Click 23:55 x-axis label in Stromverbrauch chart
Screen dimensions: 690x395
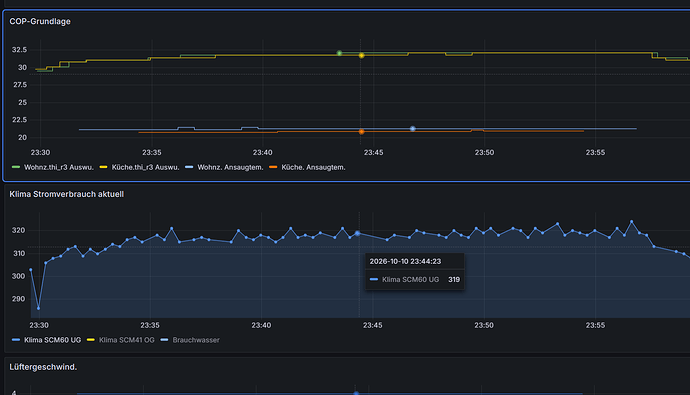595,326
